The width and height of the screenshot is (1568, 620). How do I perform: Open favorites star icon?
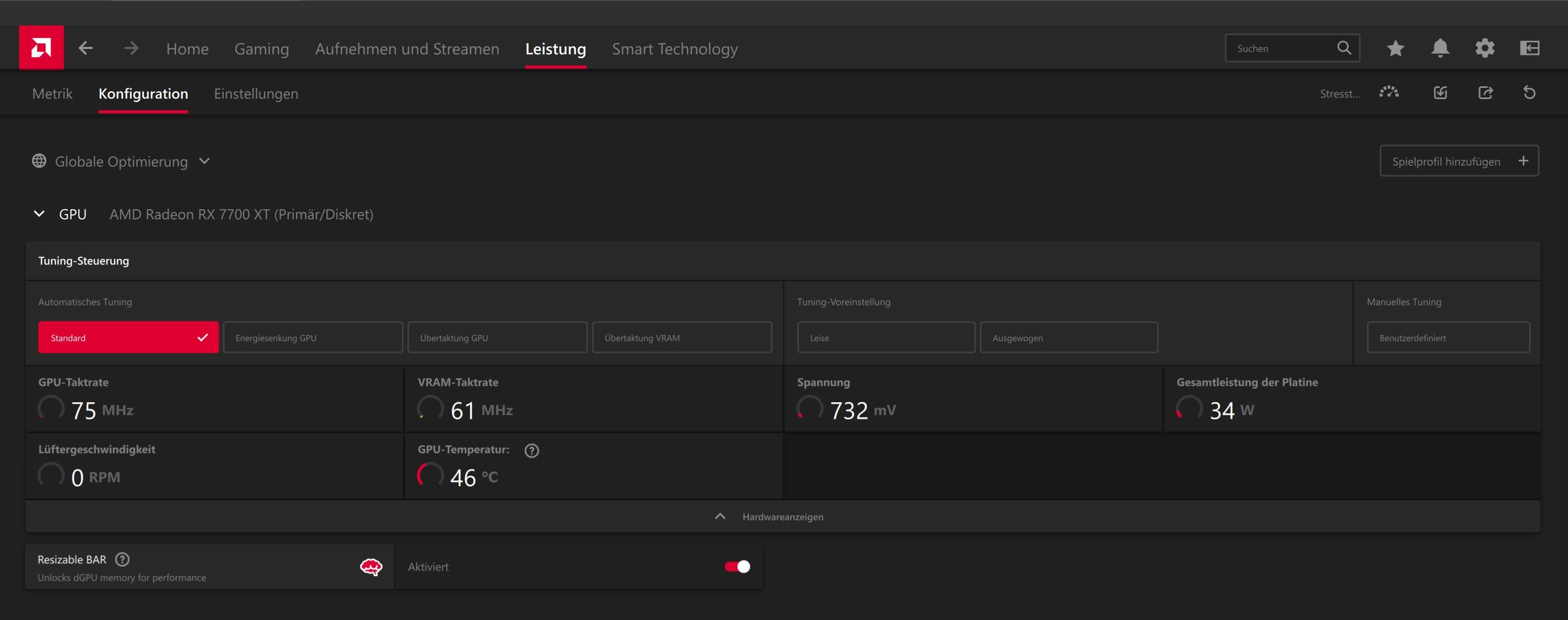1395,48
